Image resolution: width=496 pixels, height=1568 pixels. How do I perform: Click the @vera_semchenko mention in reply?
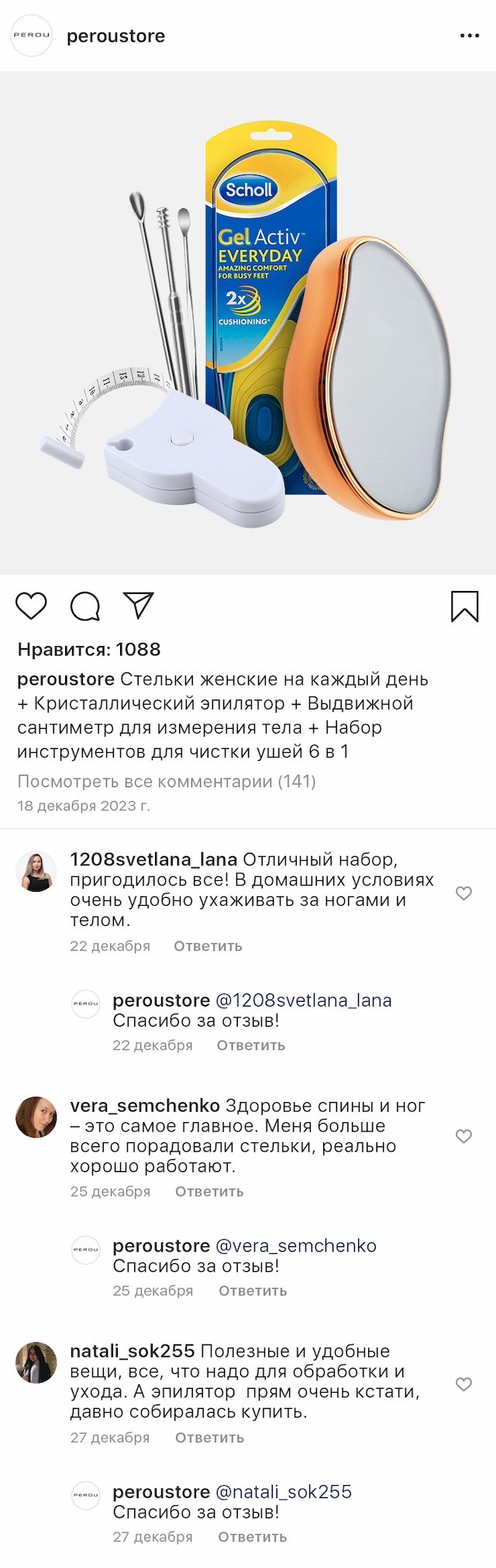295,1245
